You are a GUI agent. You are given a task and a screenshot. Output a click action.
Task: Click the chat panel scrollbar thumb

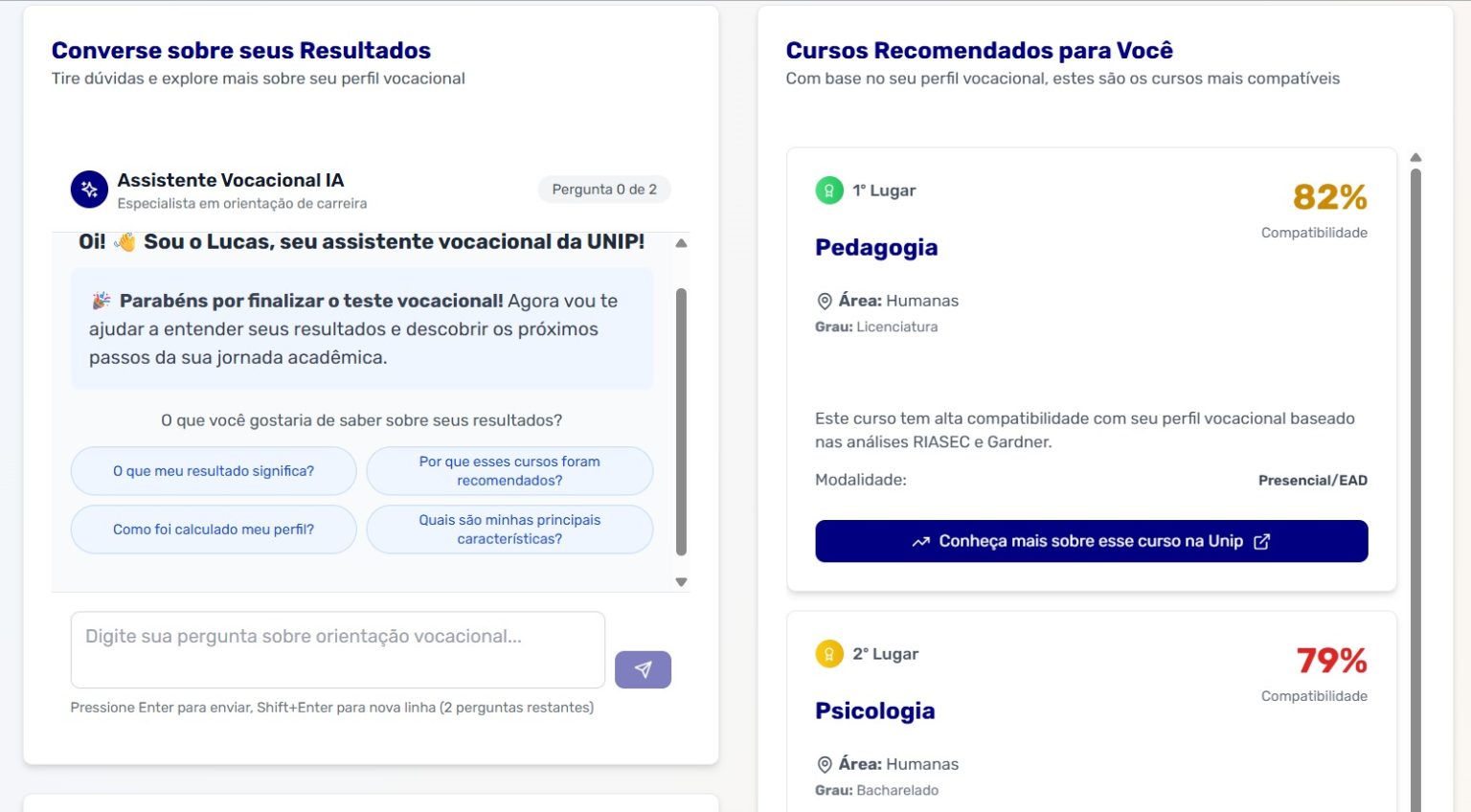click(x=681, y=421)
